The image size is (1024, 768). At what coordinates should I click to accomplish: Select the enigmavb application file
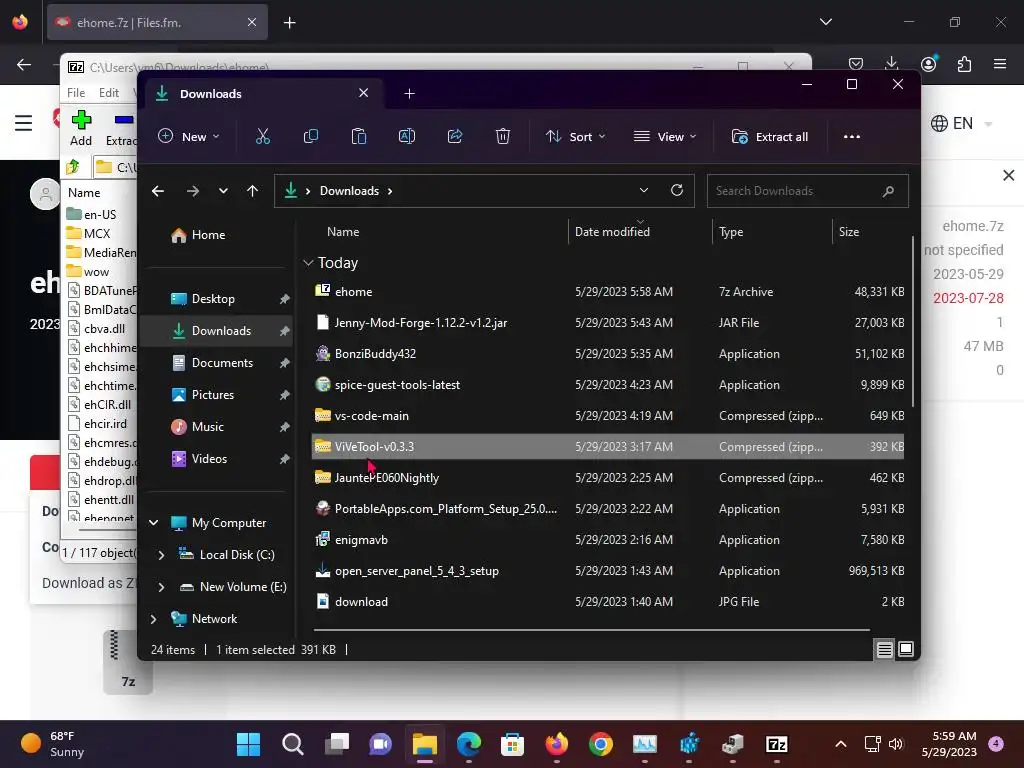[608, 539]
